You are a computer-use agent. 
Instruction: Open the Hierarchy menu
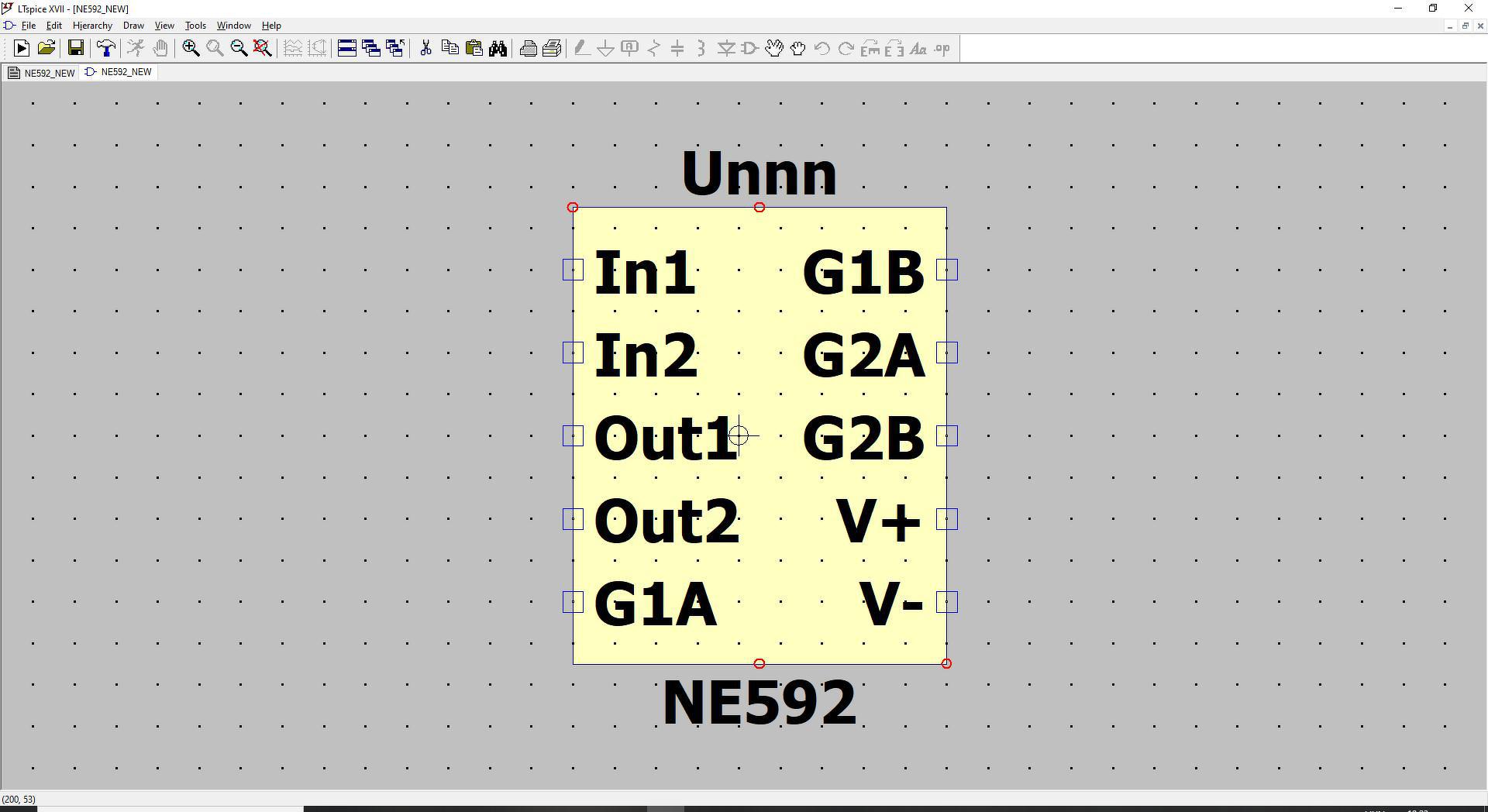[x=92, y=26]
